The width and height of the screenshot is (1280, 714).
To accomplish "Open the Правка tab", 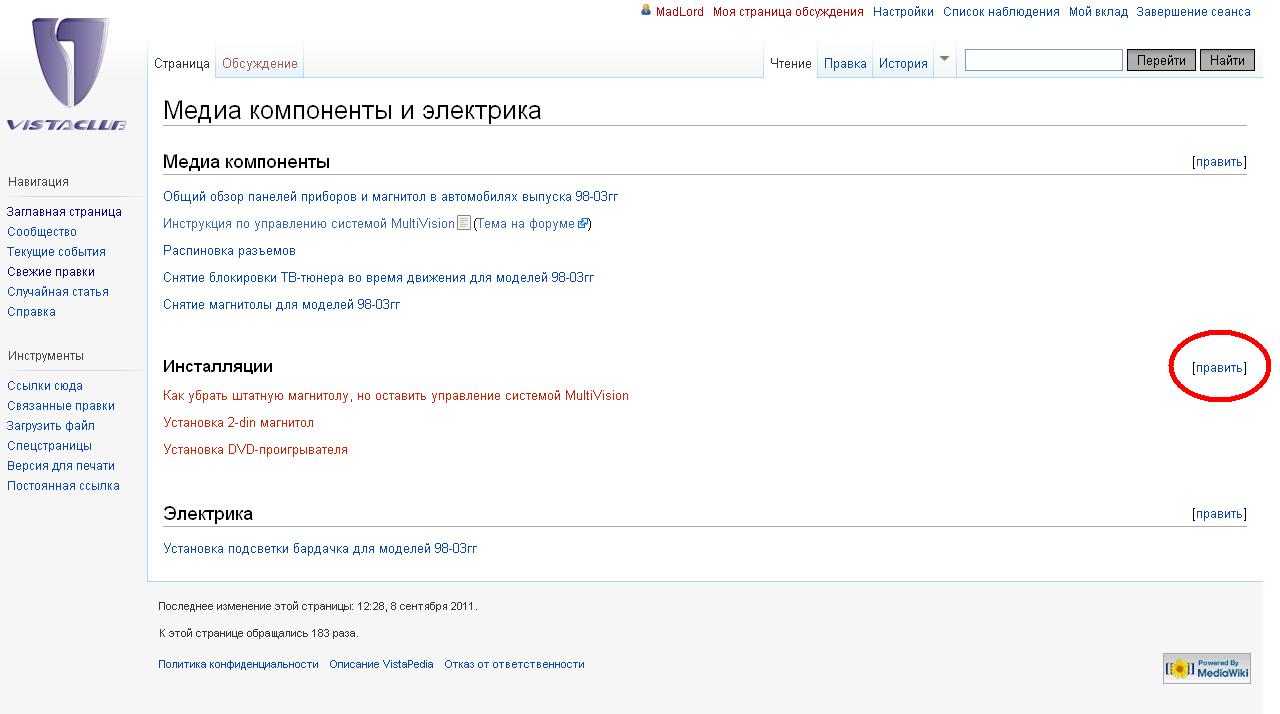I will click(845, 64).
